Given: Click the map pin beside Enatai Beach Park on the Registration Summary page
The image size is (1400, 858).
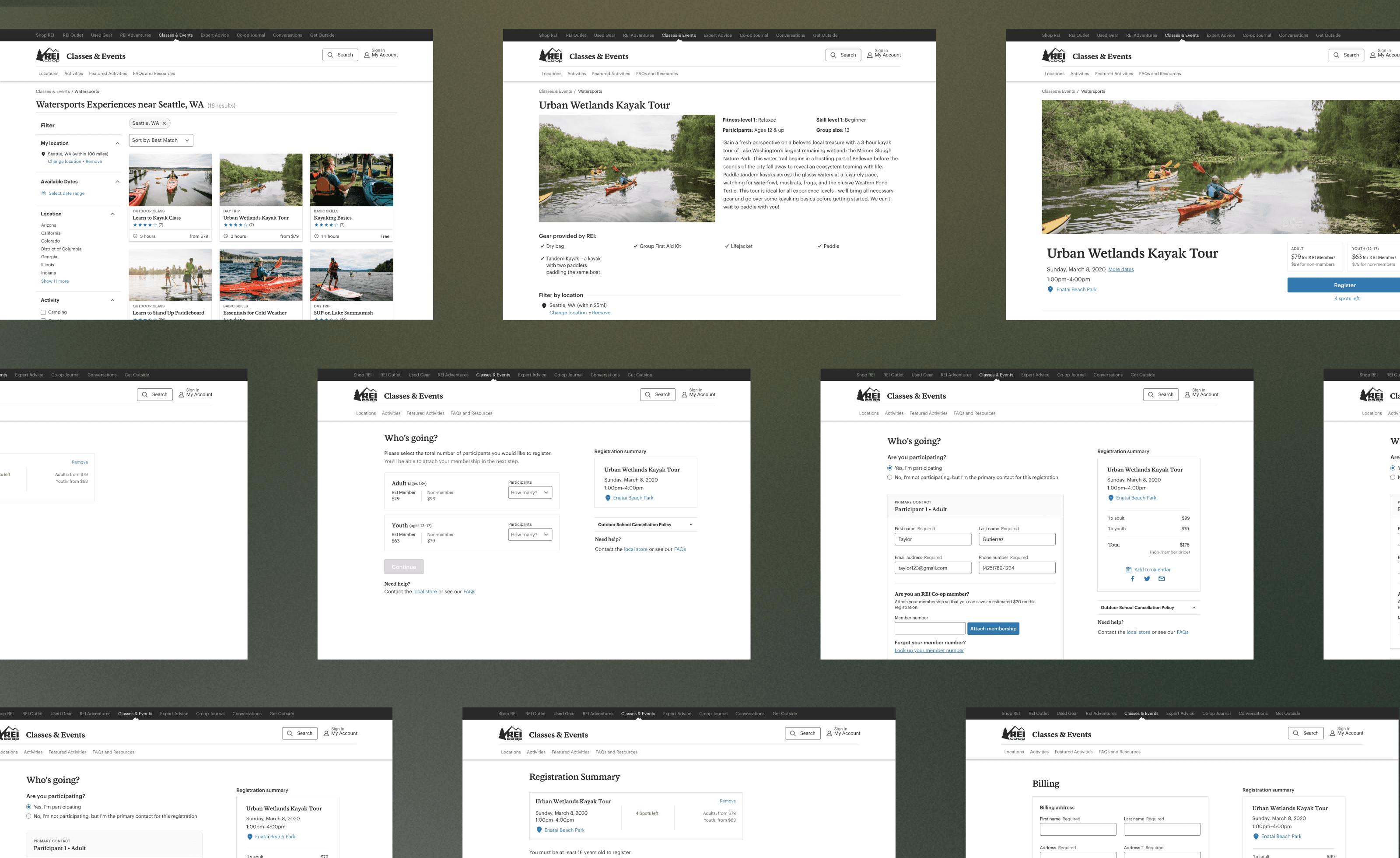Looking at the screenshot, I should pyautogui.click(x=539, y=830).
